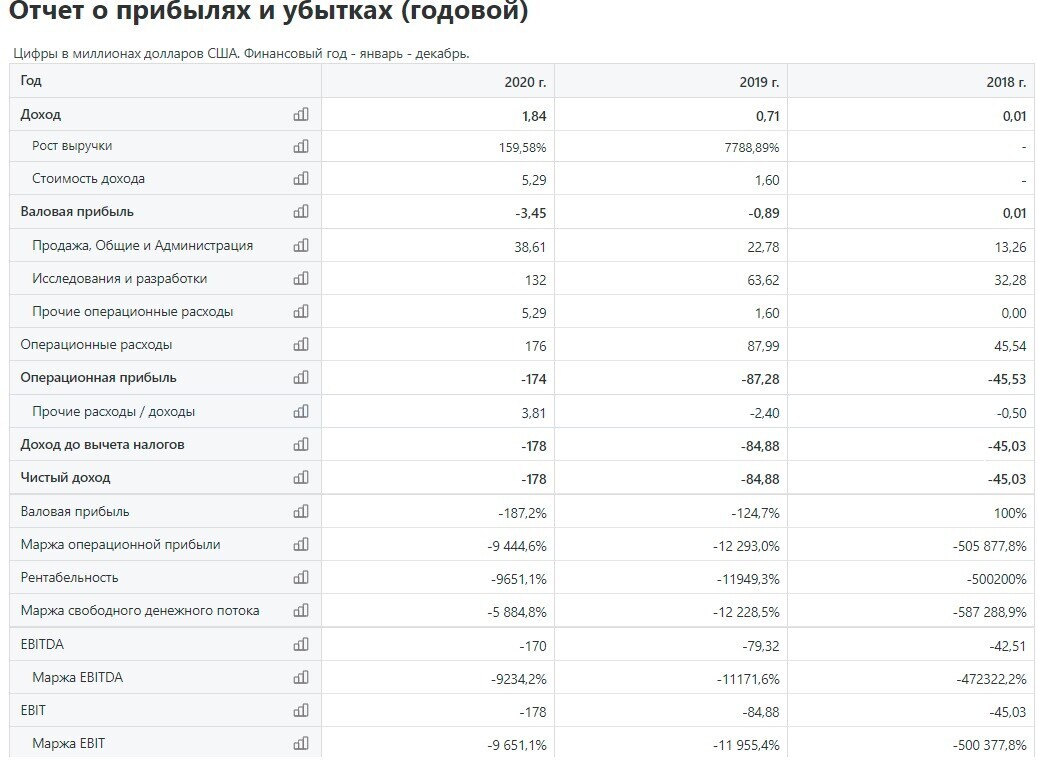Select the Стоимость дохода label
This screenshot has height=766, width=1038.
pyautogui.click(x=88, y=179)
